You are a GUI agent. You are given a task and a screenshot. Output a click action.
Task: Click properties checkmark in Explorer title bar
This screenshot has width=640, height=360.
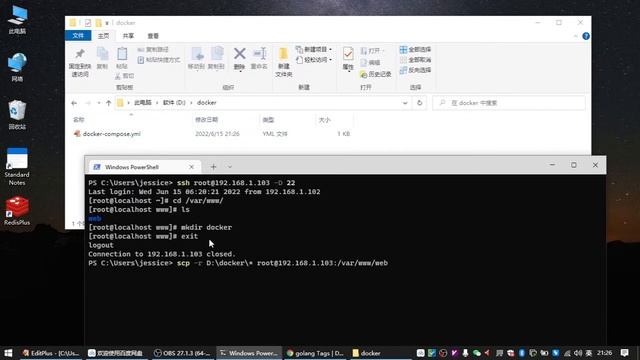[x=88, y=23]
